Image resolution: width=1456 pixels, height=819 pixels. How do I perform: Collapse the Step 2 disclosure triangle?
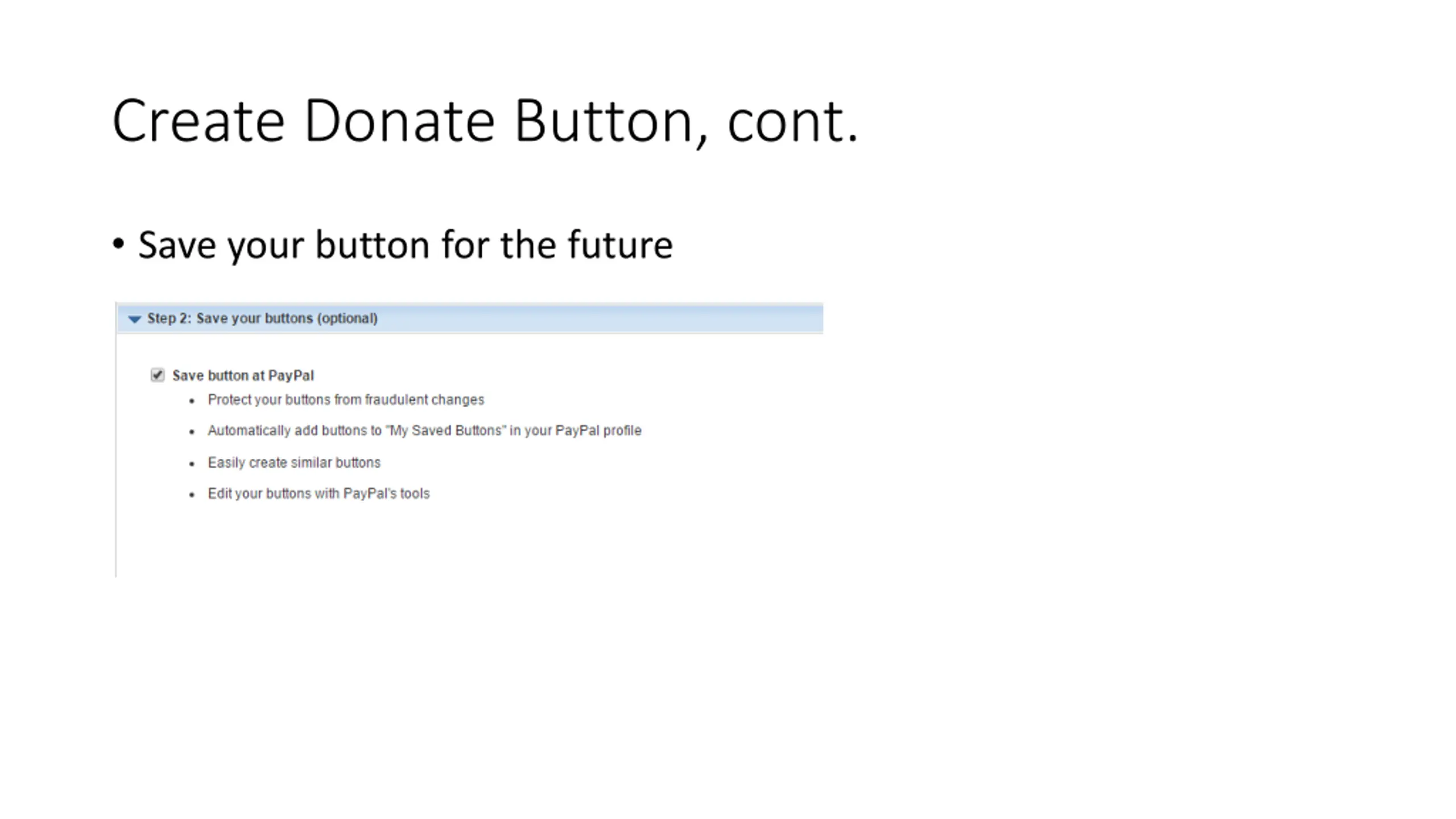click(135, 319)
